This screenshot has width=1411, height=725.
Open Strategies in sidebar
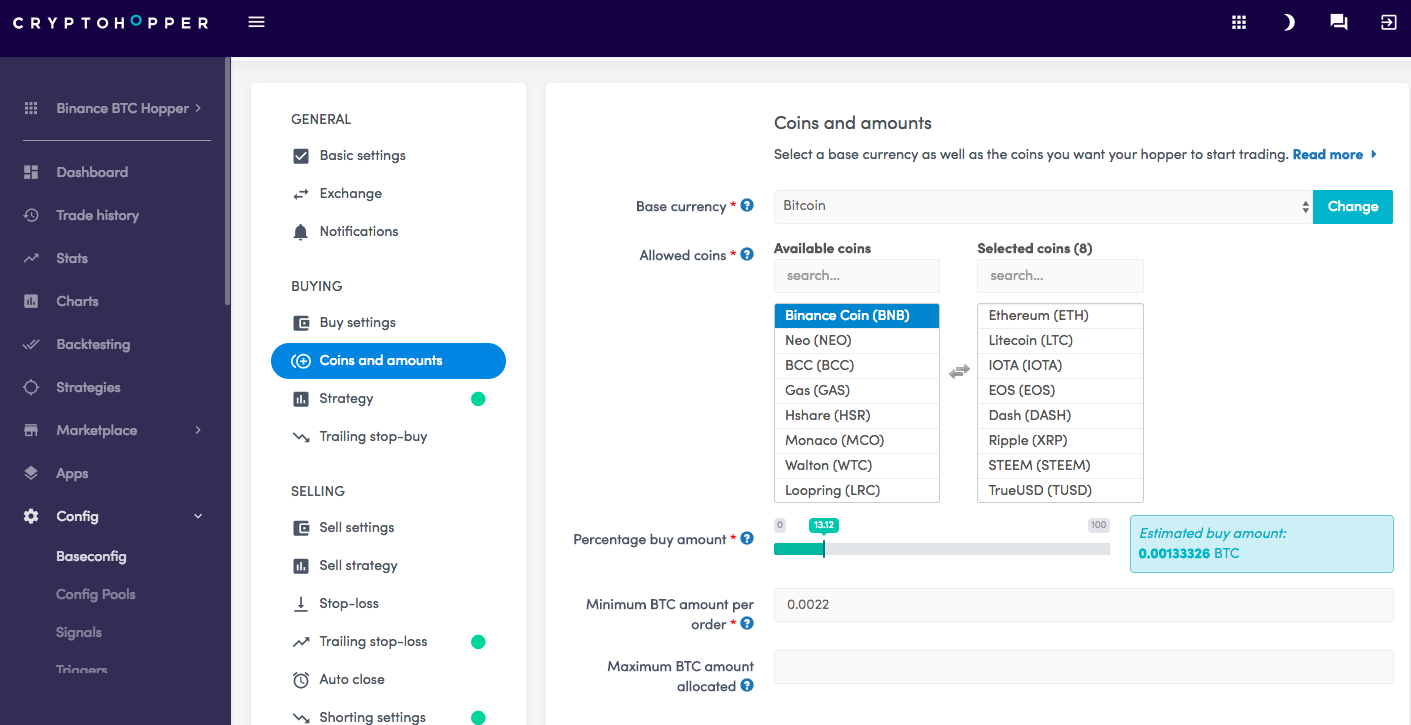tap(88, 387)
